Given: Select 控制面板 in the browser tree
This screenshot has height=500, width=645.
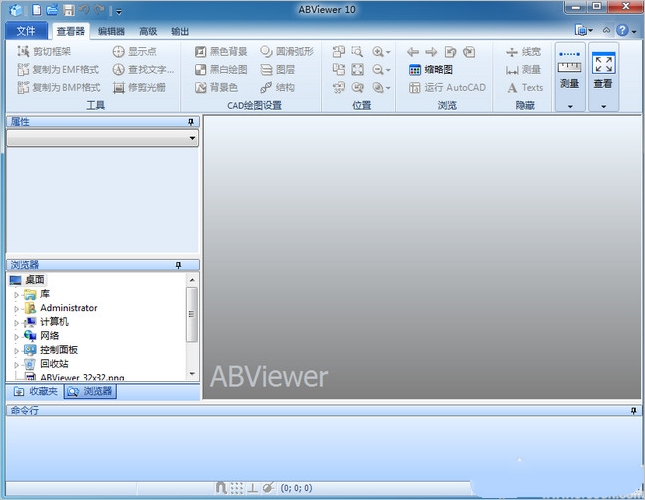Looking at the screenshot, I should (x=59, y=350).
